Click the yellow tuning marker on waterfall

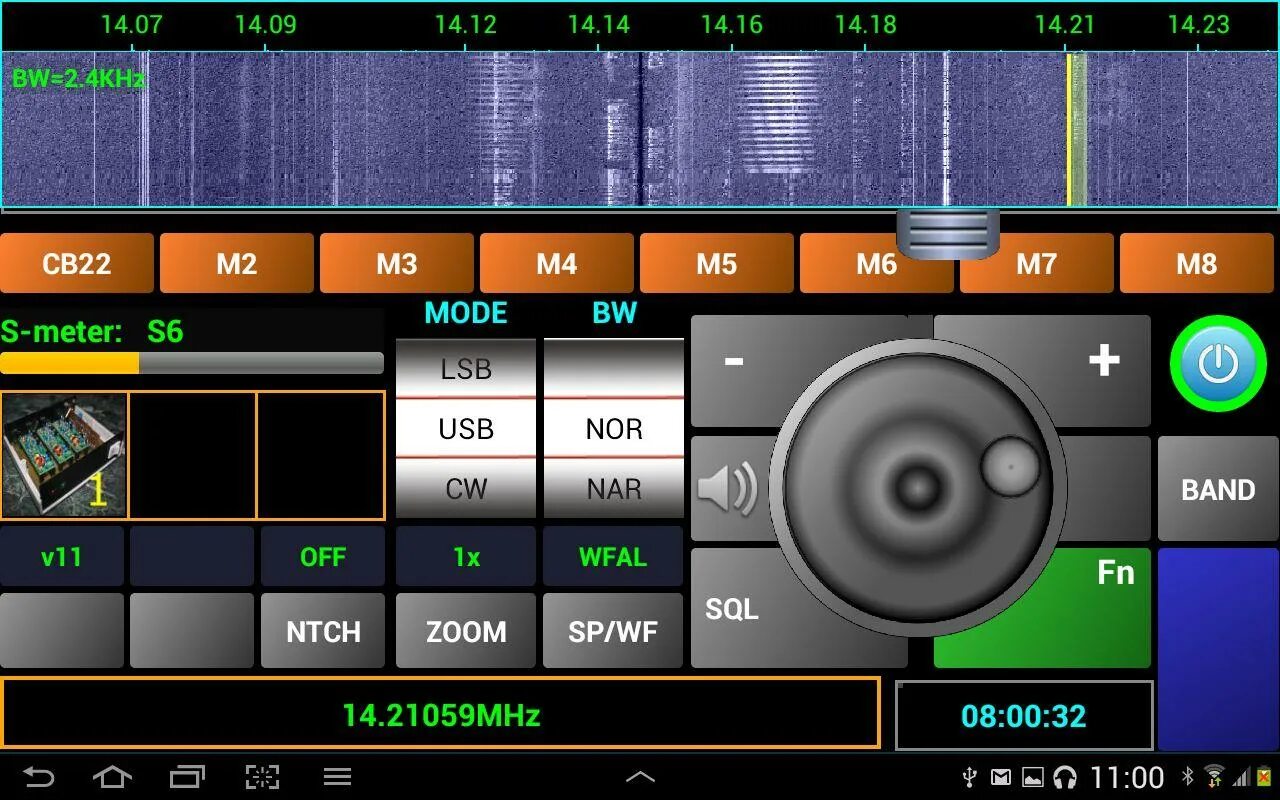(x=1069, y=130)
